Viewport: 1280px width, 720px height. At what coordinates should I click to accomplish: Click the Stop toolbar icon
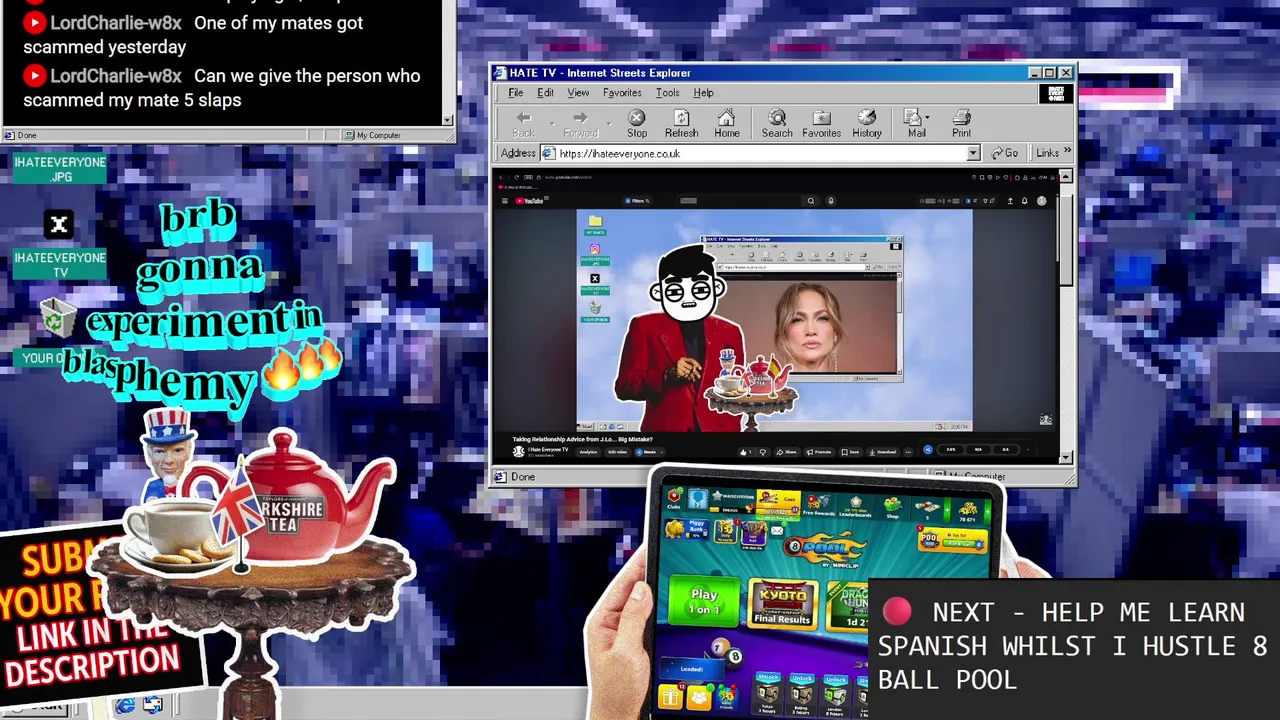pyautogui.click(x=637, y=118)
